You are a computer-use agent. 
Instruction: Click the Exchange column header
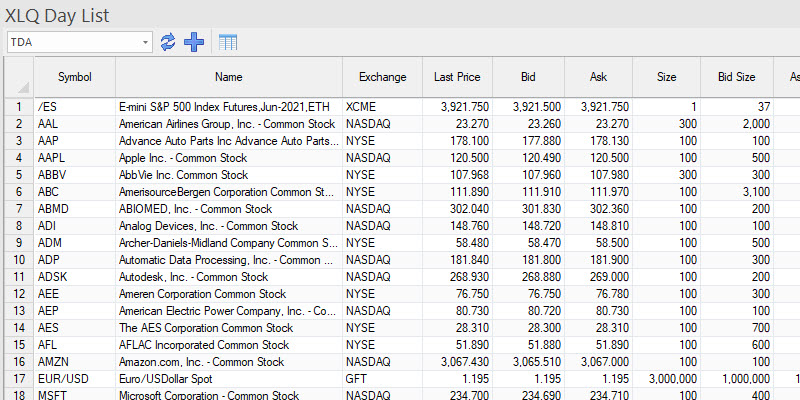(383, 77)
